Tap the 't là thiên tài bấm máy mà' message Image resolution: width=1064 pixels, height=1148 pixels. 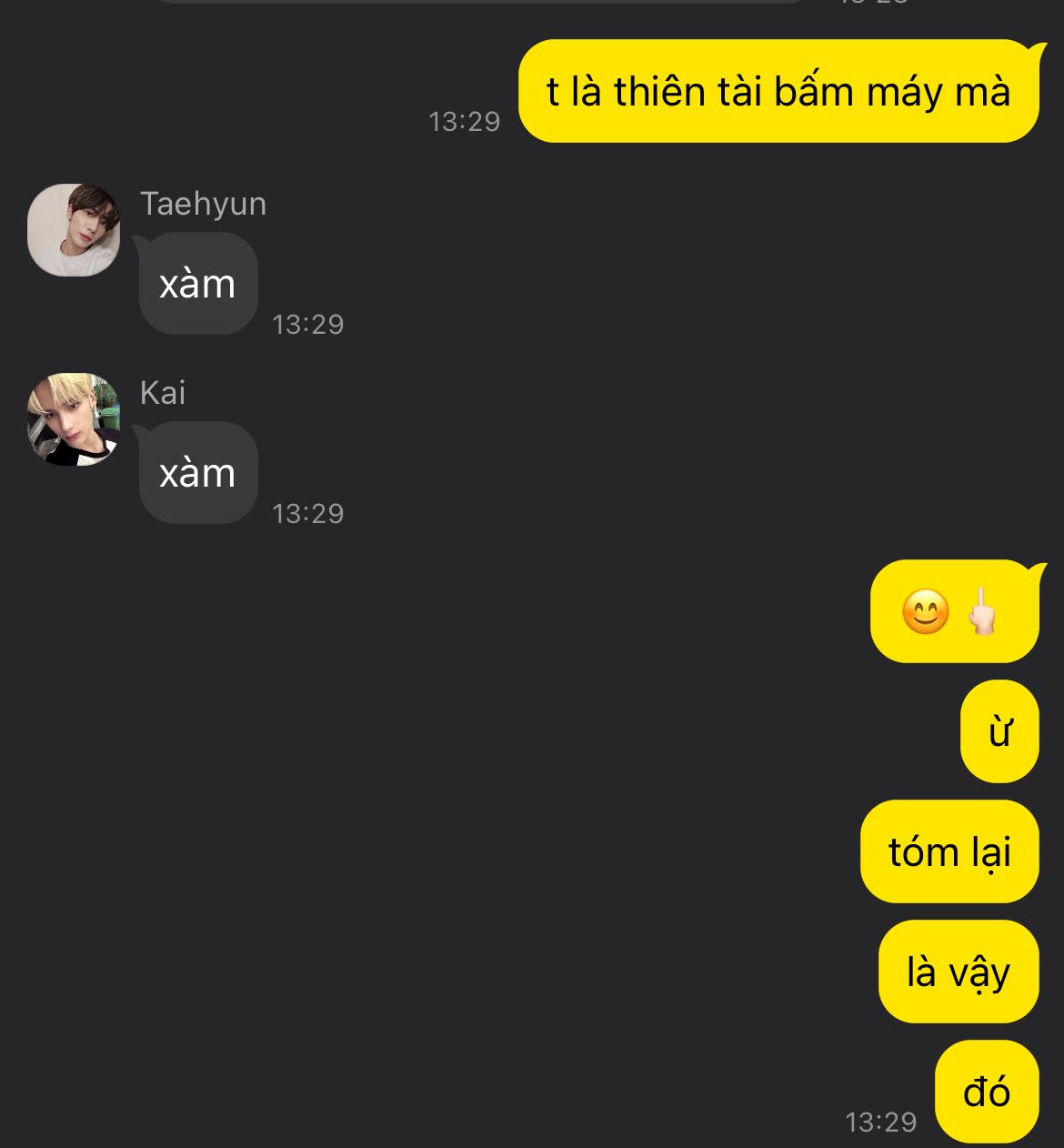click(778, 91)
